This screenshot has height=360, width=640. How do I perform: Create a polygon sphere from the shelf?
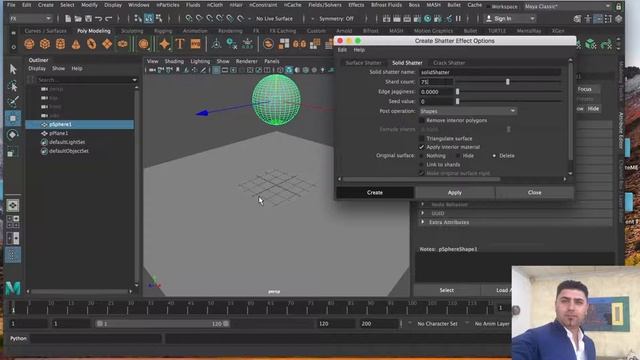click(x=29, y=44)
